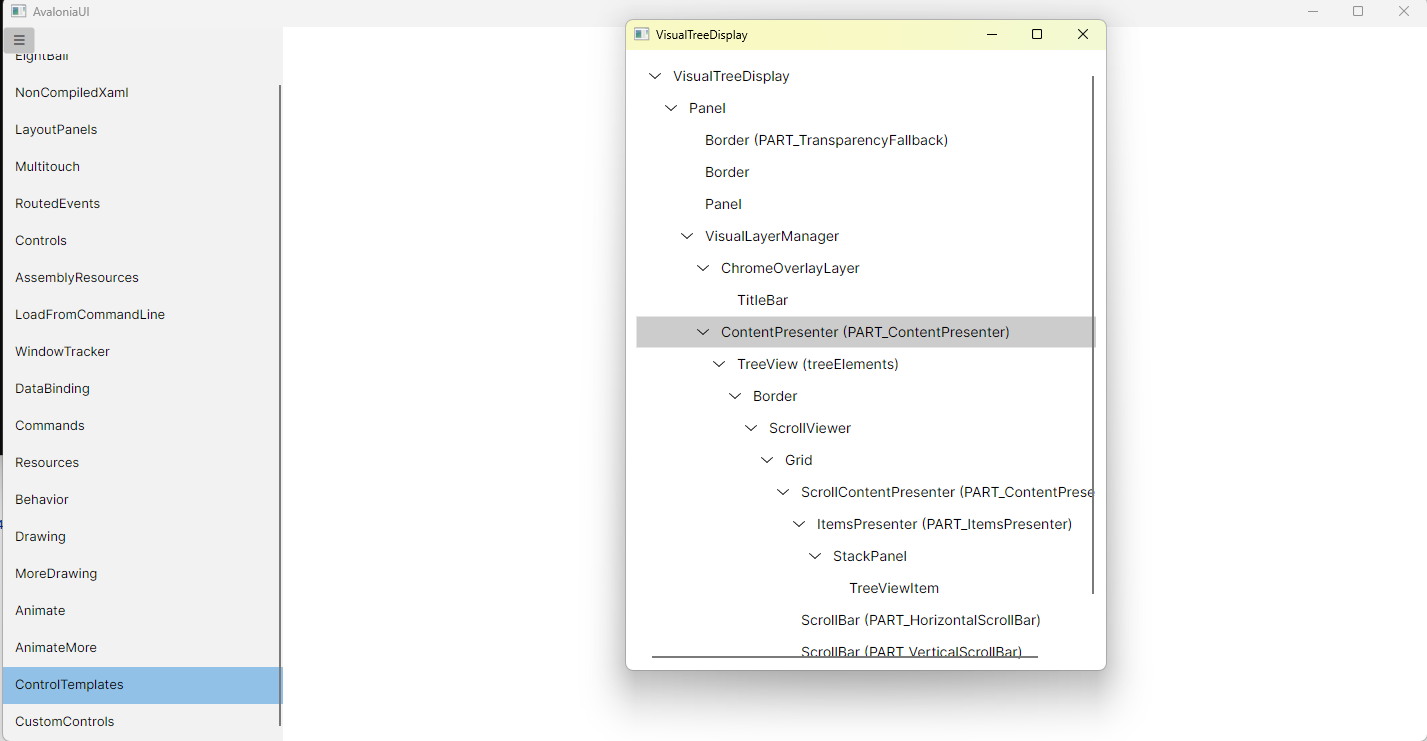Open the RoutedEvents sample
Viewport: 1427px width, 741px height.
tap(57, 203)
